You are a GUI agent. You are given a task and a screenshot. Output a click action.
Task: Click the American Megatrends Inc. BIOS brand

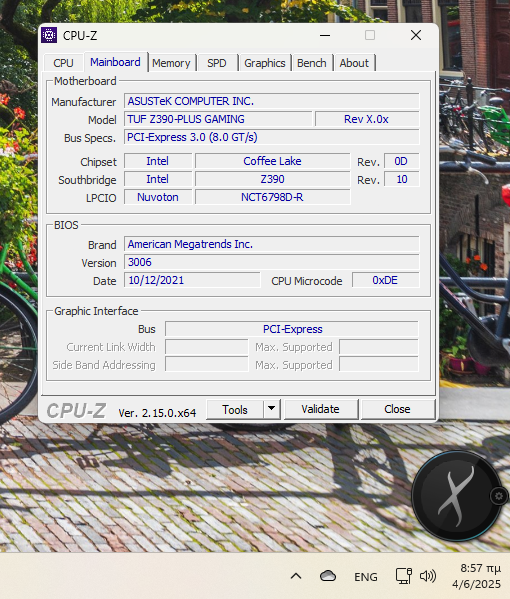tap(271, 244)
